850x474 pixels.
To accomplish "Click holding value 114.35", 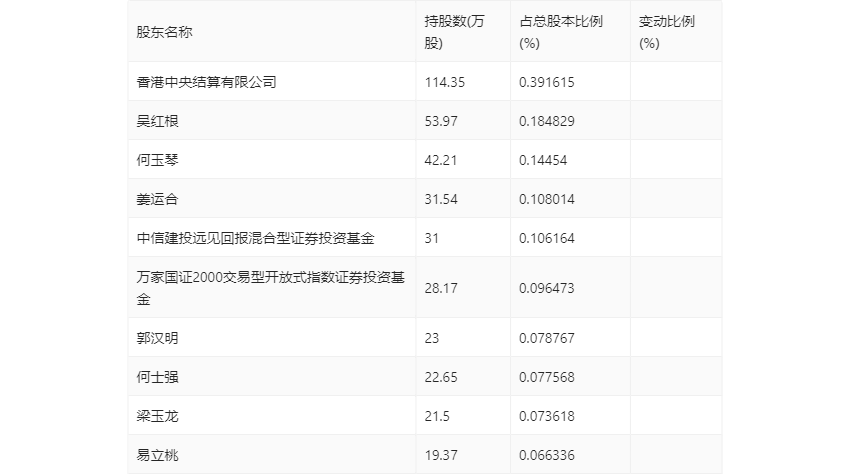I will pos(445,82).
